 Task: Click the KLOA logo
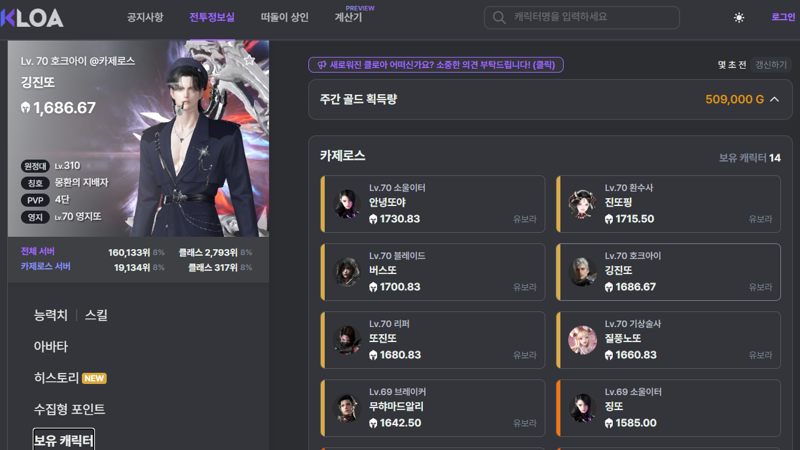click(32, 18)
